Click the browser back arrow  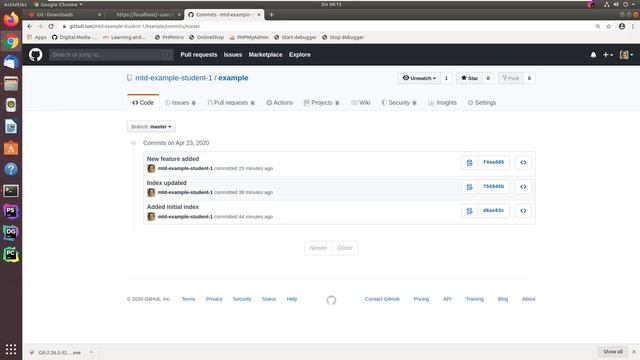29,26
